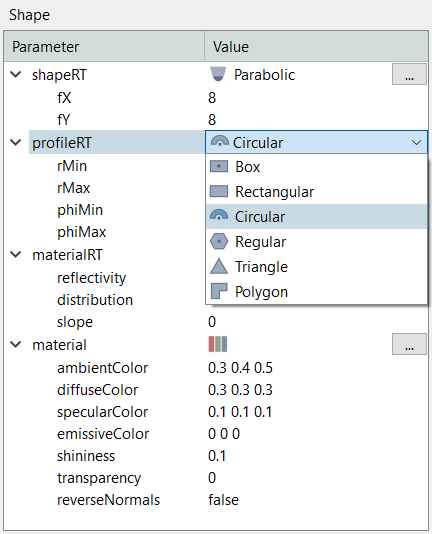The image size is (432, 534).
Task: Click the Box profile icon
Action: (219, 167)
